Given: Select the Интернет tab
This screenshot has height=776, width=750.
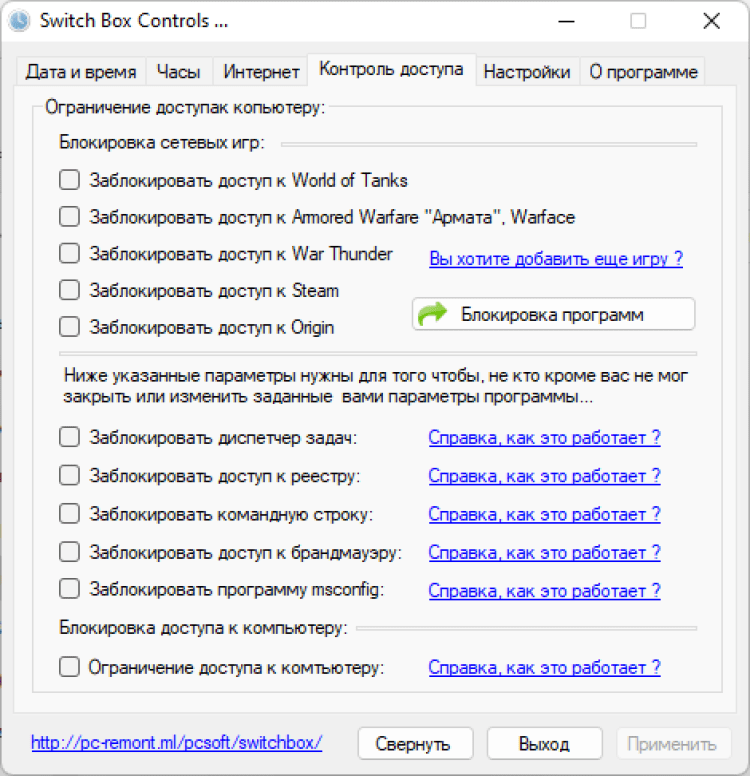Looking at the screenshot, I should (x=261, y=72).
